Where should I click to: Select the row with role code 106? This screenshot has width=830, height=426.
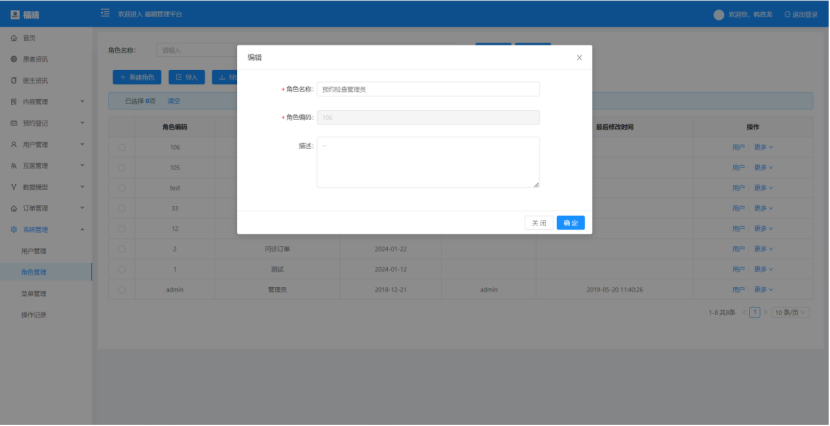pyautogui.click(x=122, y=147)
